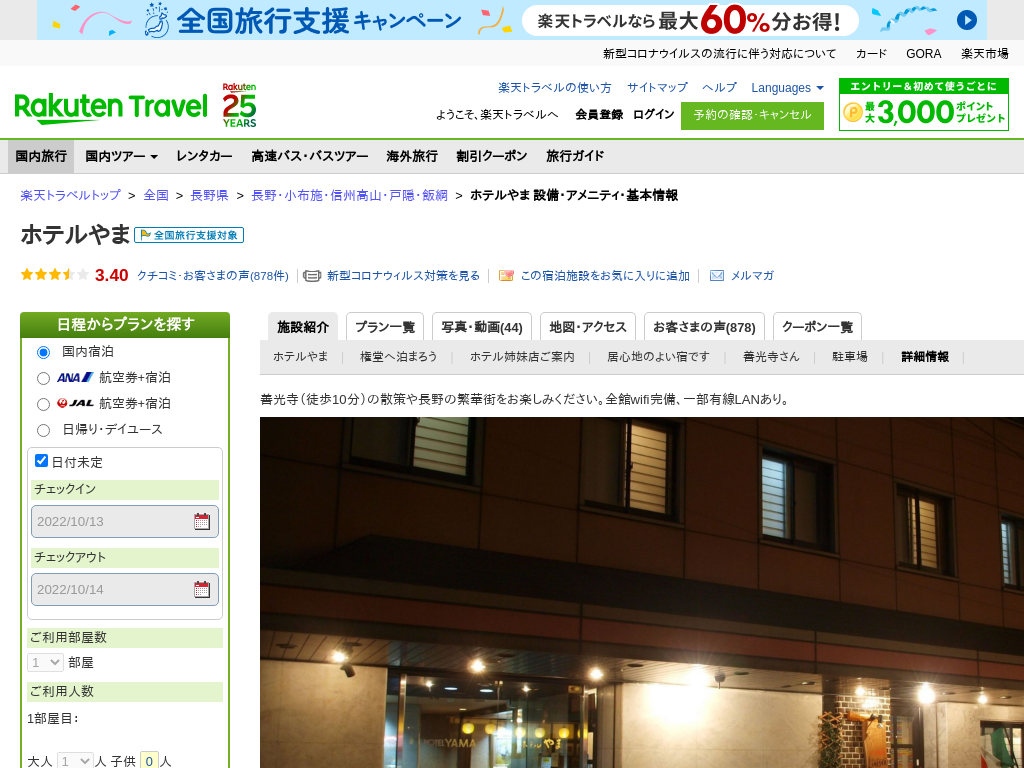Select the ANA 航空券+宿泊 radio button

coord(43,378)
